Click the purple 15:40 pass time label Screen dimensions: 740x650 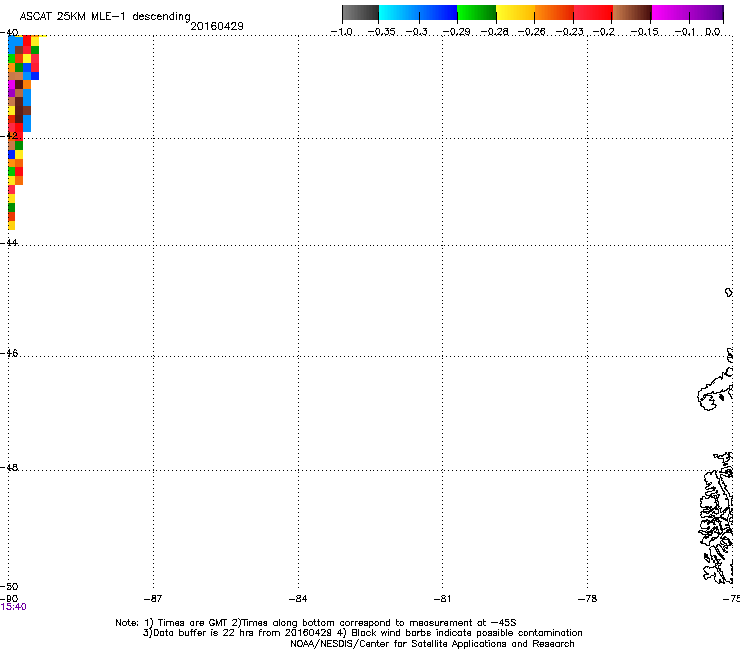pos(13,607)
